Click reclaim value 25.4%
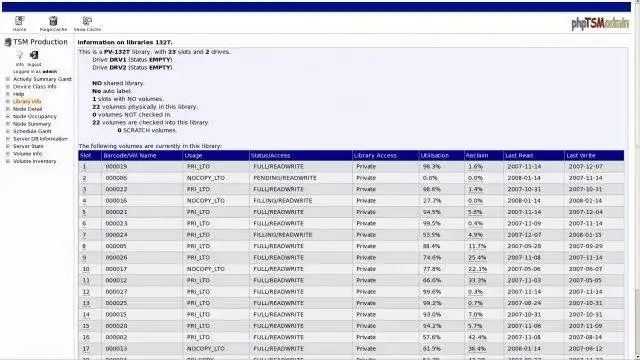Image resolution: width=640 pixels, height=360 pixels. 477,258
